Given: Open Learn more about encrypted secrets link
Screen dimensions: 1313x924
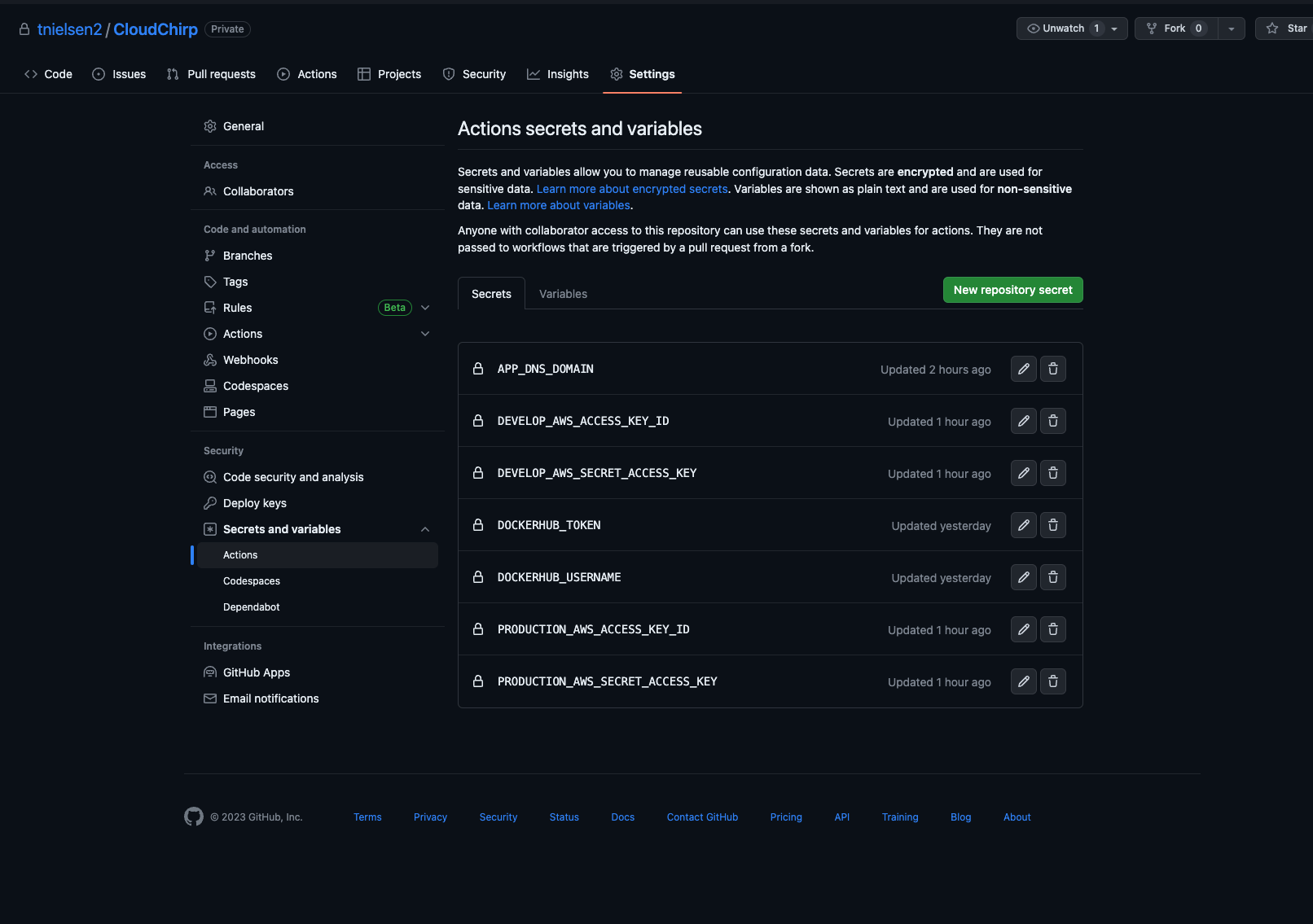Looking at the screenshot, I should click(x=632, y=189).
